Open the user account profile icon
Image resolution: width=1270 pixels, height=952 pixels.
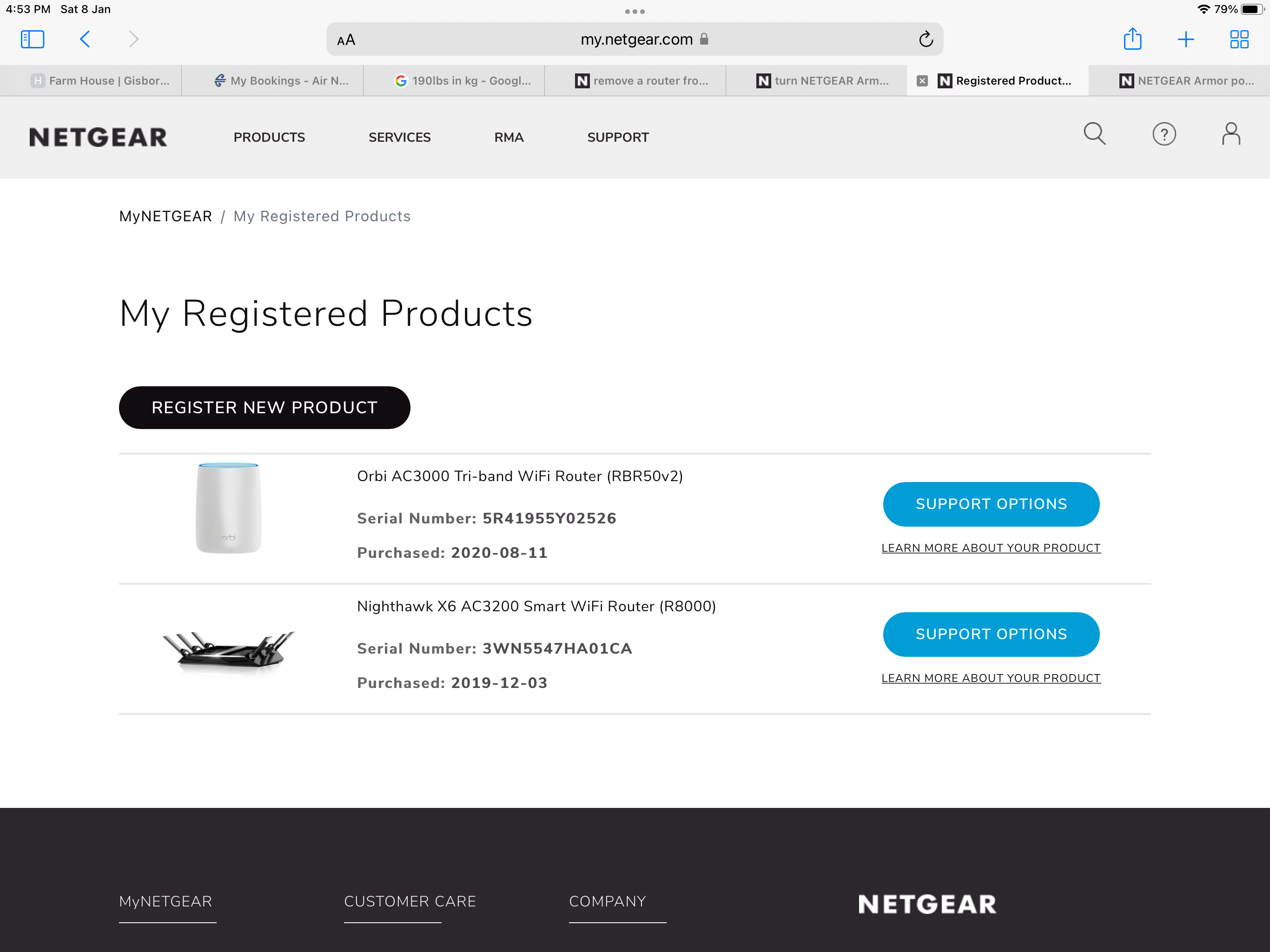click(x=1230, y=134)
